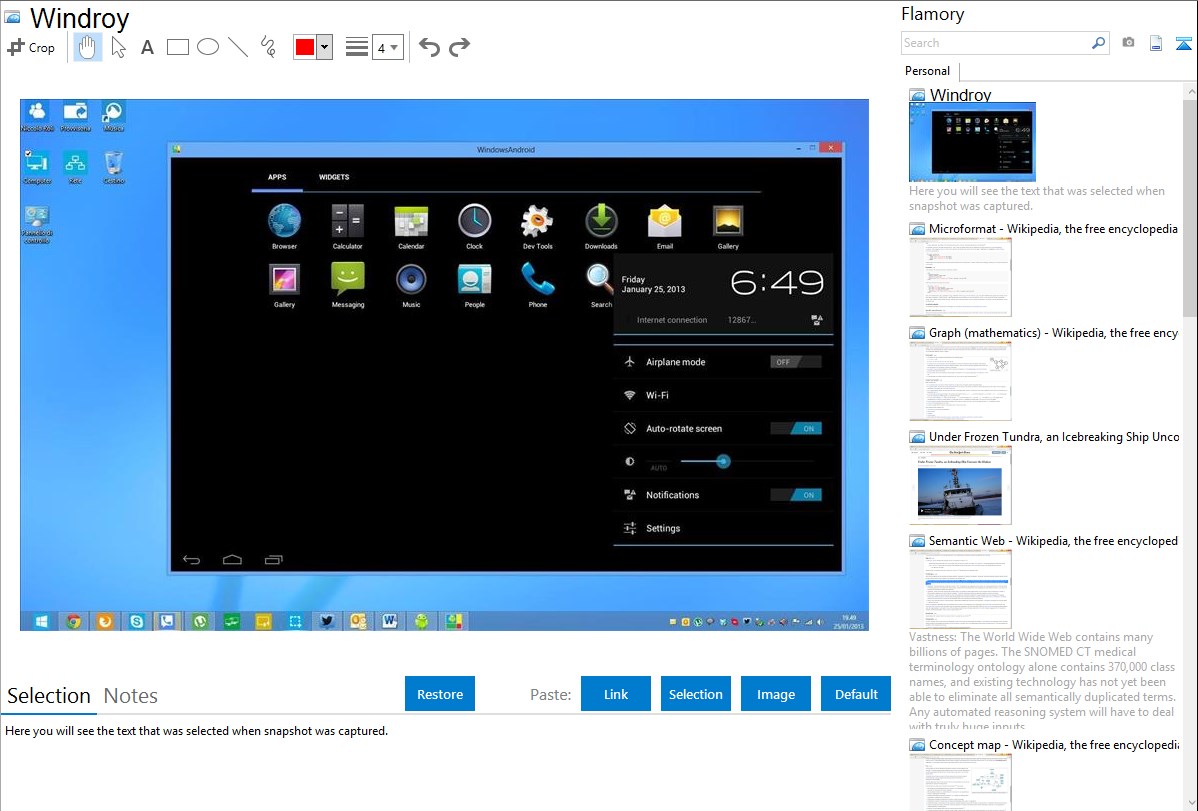The width and height of the screenshot is (1198, 811).
Task: Toggle the Auto-rotate screen switch
Action: click(x=795, y=428)
